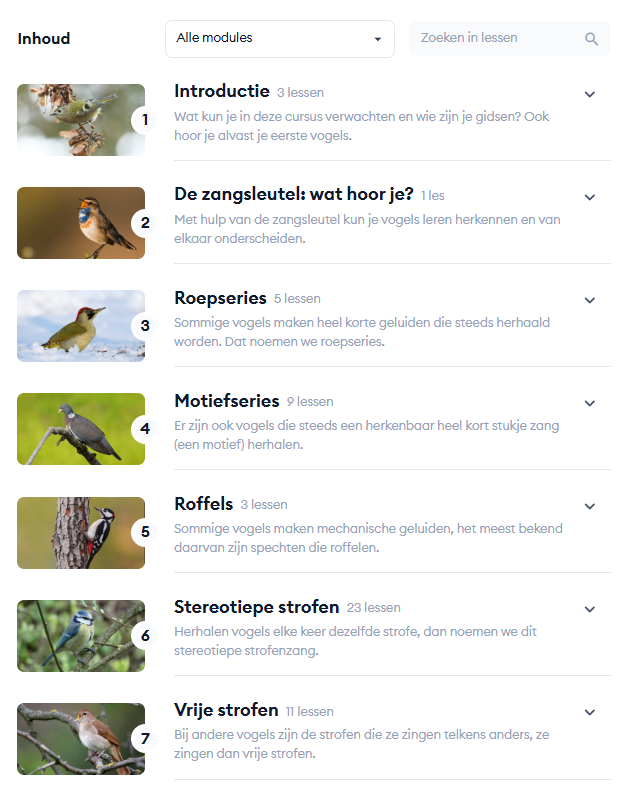Click the blue tit thumbnail
The width and height of the screenshot is (632, 794).
pos(80,635)
